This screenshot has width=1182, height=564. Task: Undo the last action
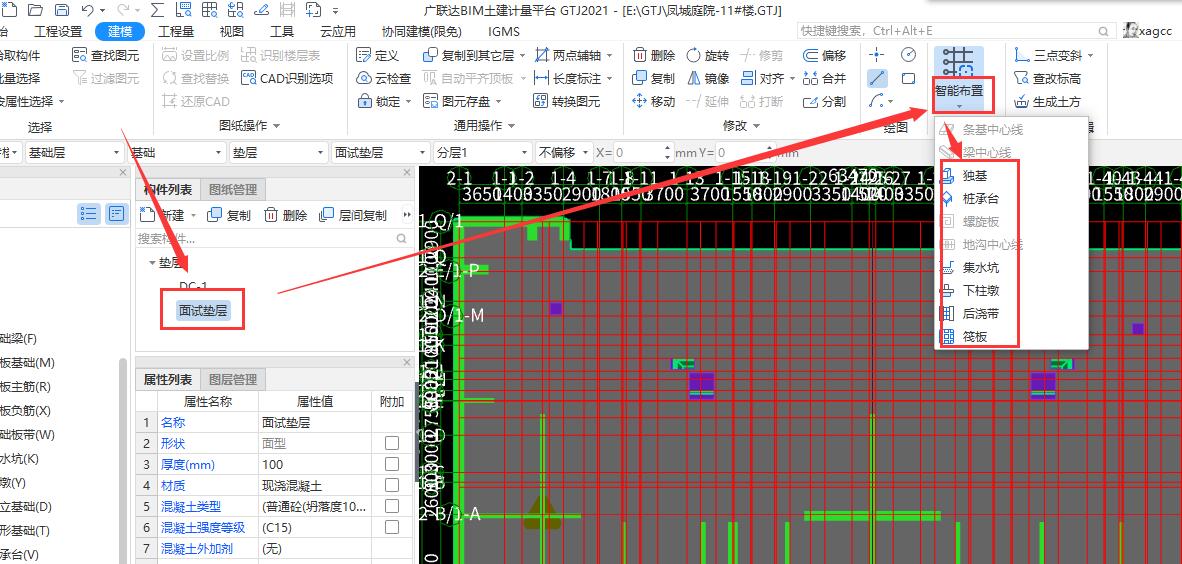point(87,11)
